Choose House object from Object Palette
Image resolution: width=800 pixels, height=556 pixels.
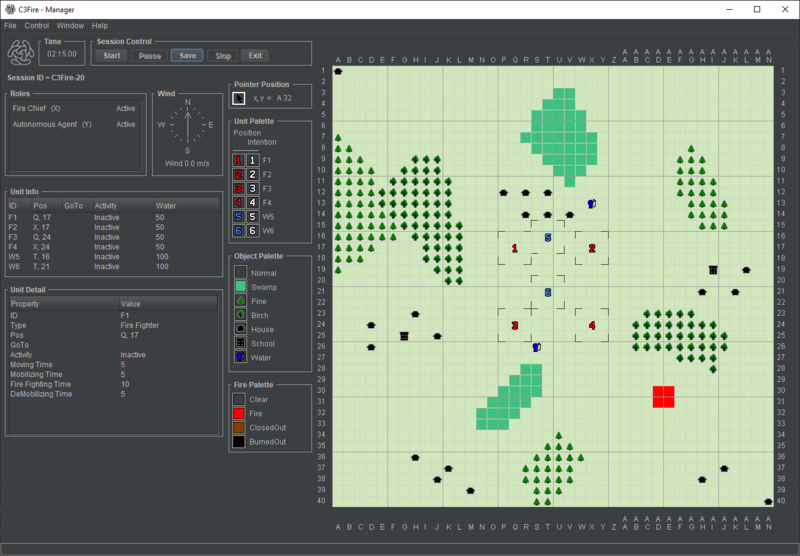click(x=240, y=329)
